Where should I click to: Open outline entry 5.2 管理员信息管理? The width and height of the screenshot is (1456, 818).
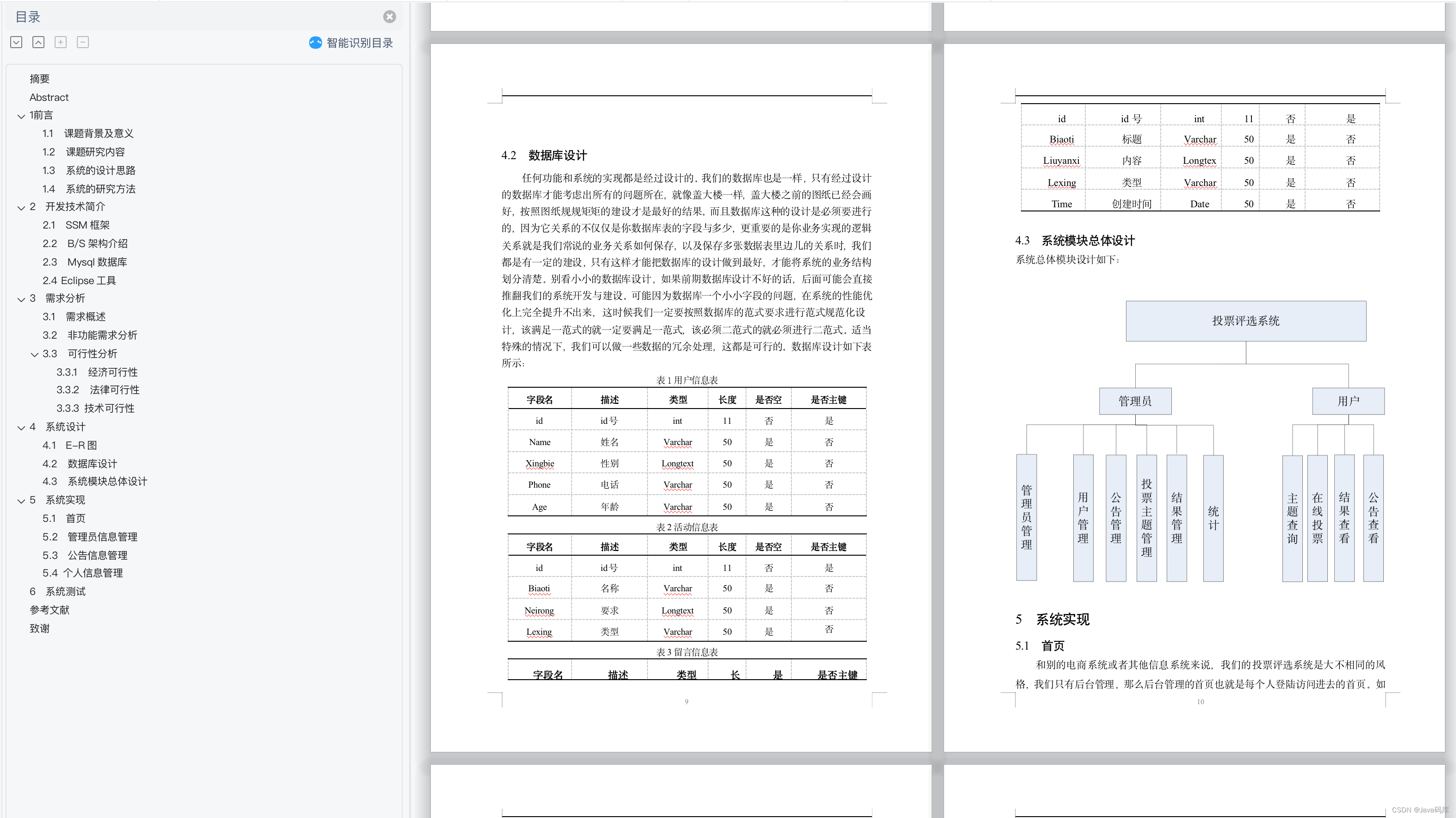90,537
